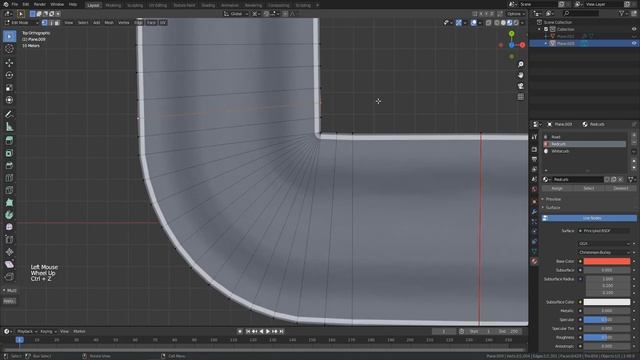Toggle Collection exclude checkbox in outliner
This screenshot has width=640, height=360.
(546, 29)
